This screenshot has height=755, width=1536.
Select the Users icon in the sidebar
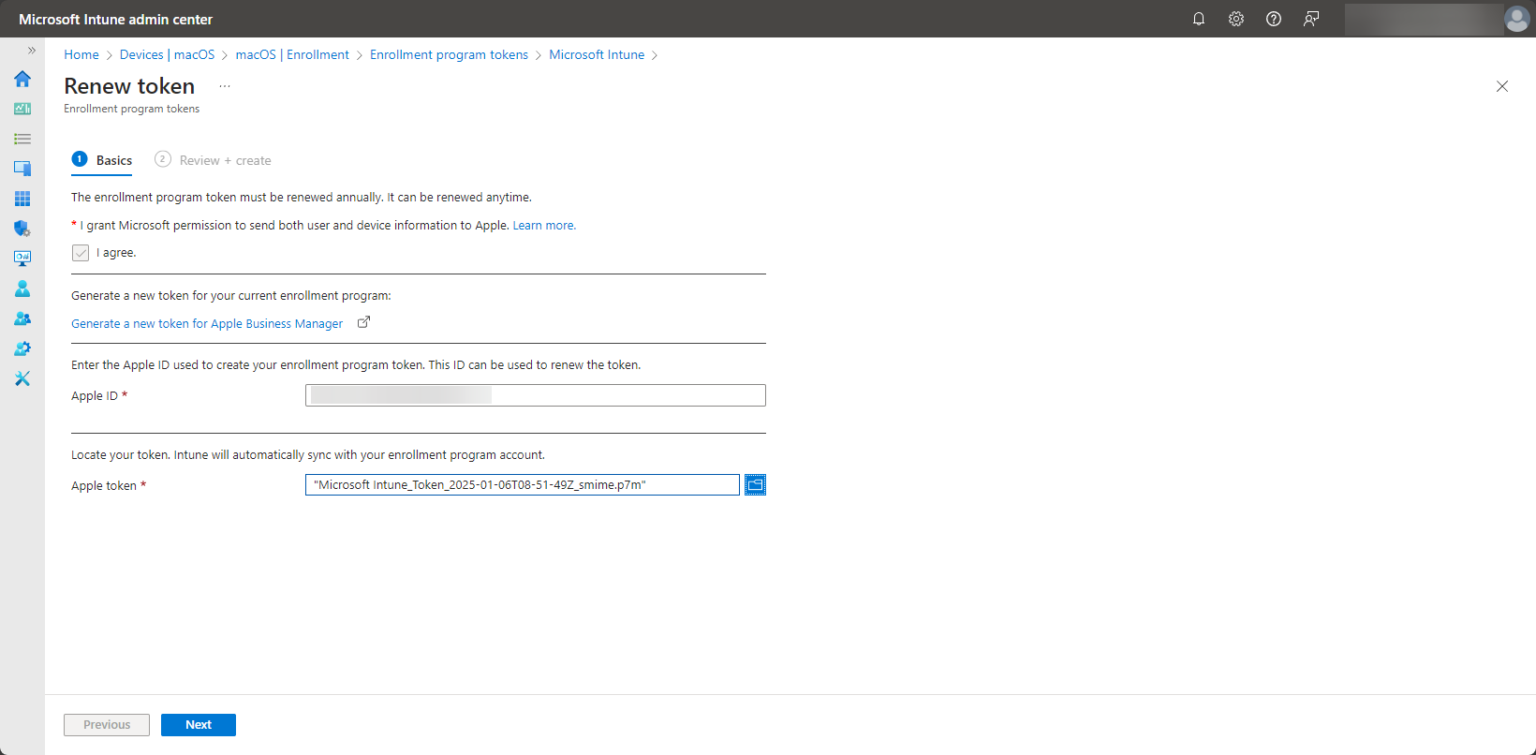tap(22, 288)
